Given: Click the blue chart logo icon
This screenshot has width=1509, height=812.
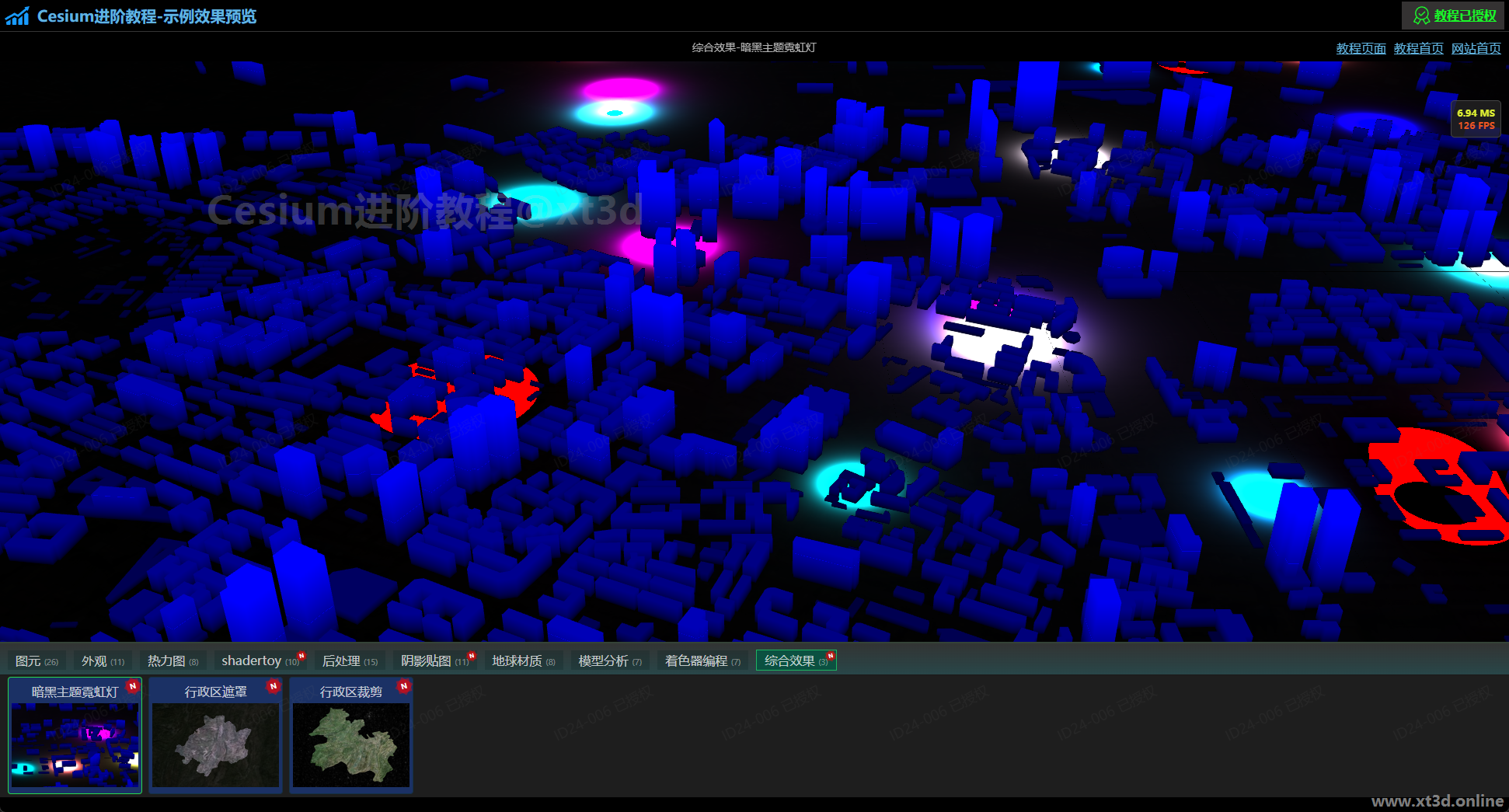Looking at the screenshot, I should click(x=17, y=16).
